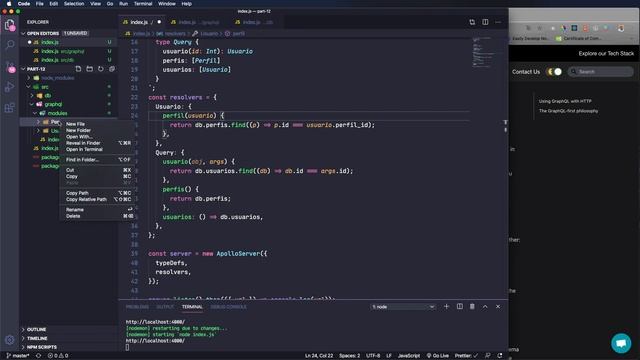Click Explore our Tech Stack link
Viewport: 640px width, 360px height.
[606, 53]
